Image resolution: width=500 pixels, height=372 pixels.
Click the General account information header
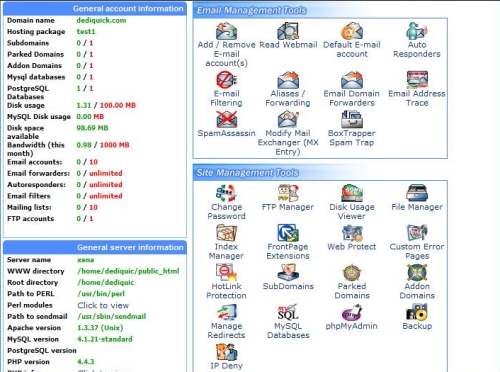click(128, 9)
